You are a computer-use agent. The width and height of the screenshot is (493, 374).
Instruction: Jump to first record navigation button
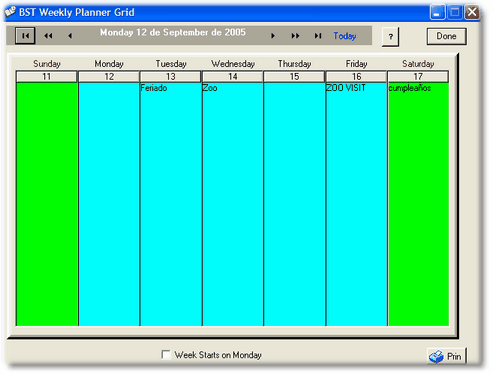click(x=25, y=36)
